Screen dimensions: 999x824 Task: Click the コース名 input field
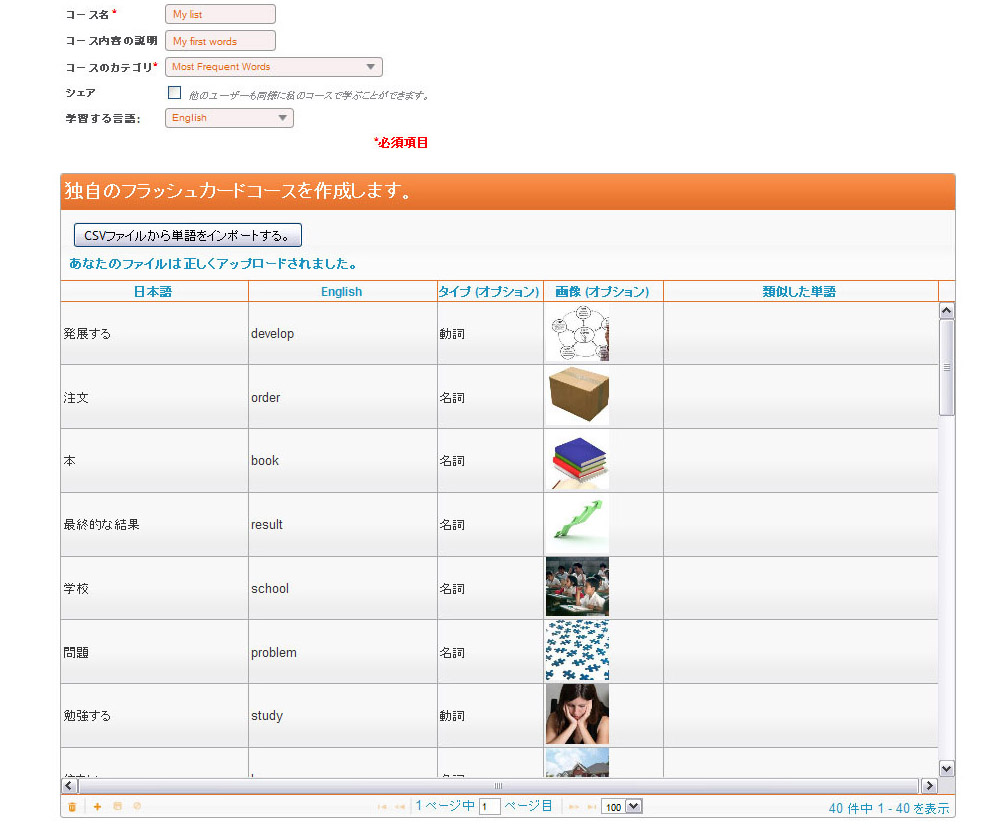[x=219, y=15]
